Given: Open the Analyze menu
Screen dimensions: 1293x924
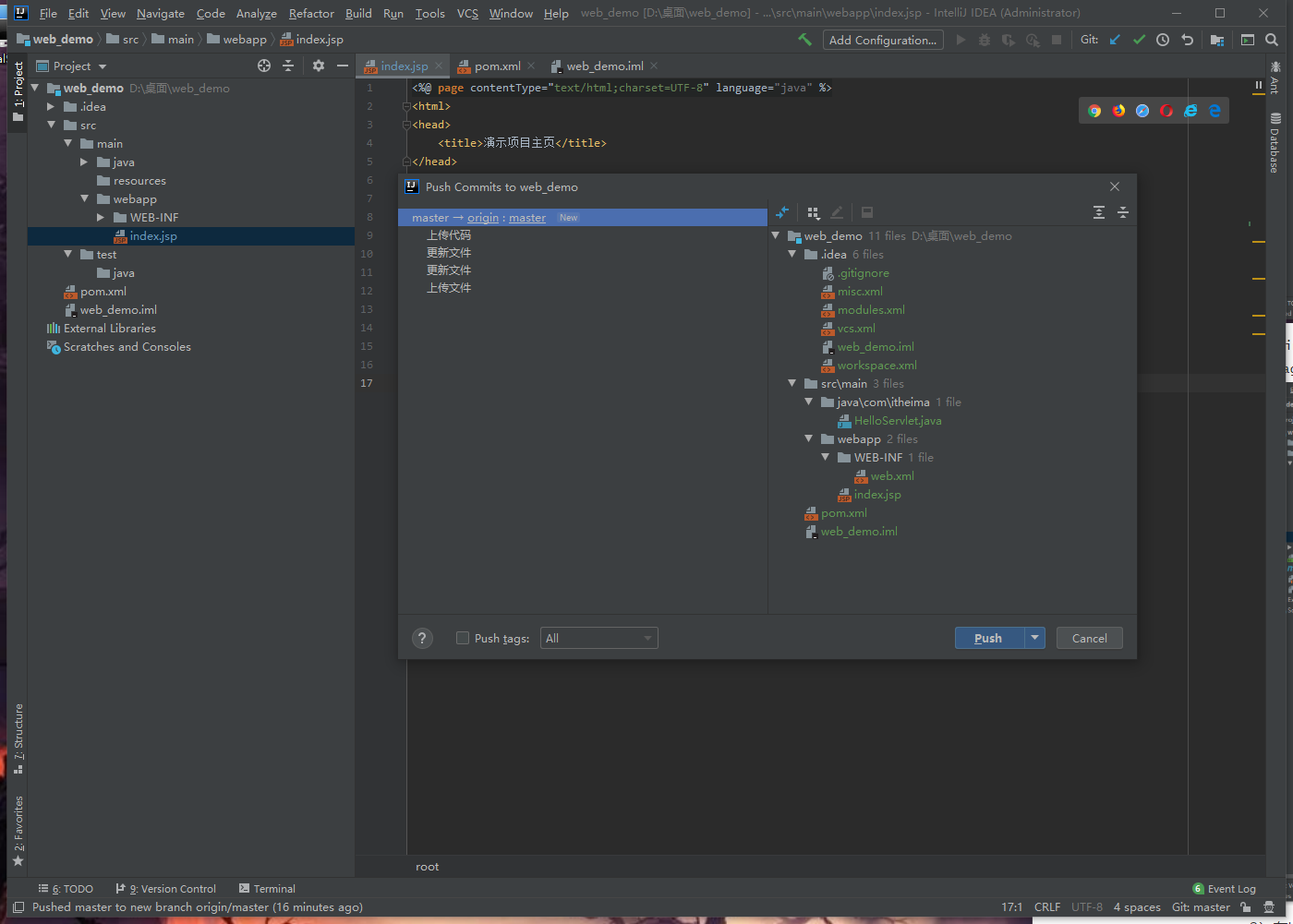Looking at the screenshot, I should (x=256, y=13).
